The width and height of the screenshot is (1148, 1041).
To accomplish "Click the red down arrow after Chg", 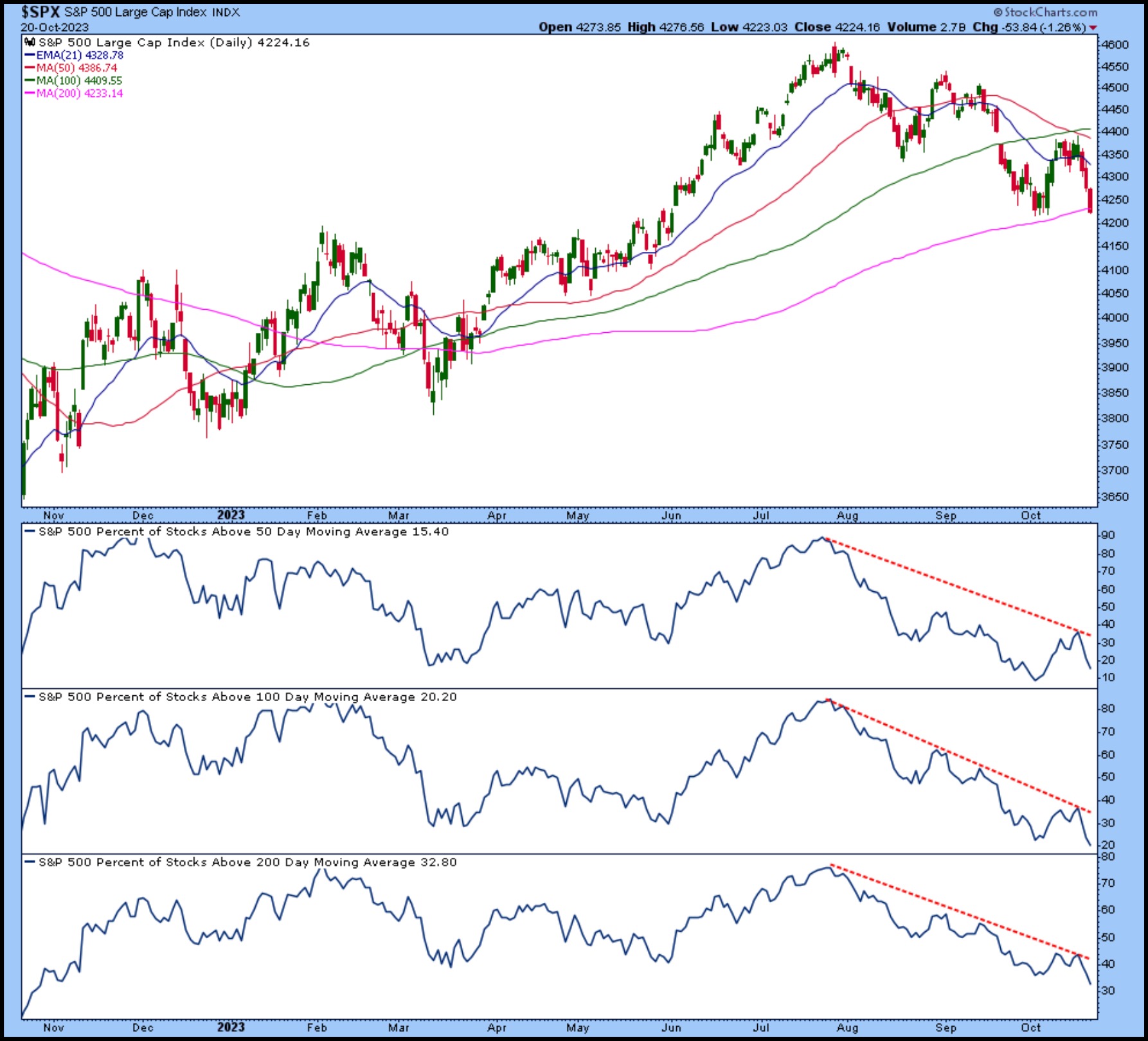I will pyautogui.click(x=1093, y=28).
